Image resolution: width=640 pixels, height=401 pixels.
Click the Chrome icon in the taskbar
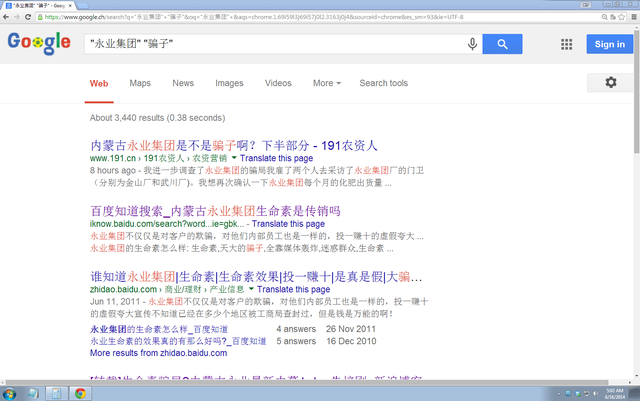tap(80, 394)
